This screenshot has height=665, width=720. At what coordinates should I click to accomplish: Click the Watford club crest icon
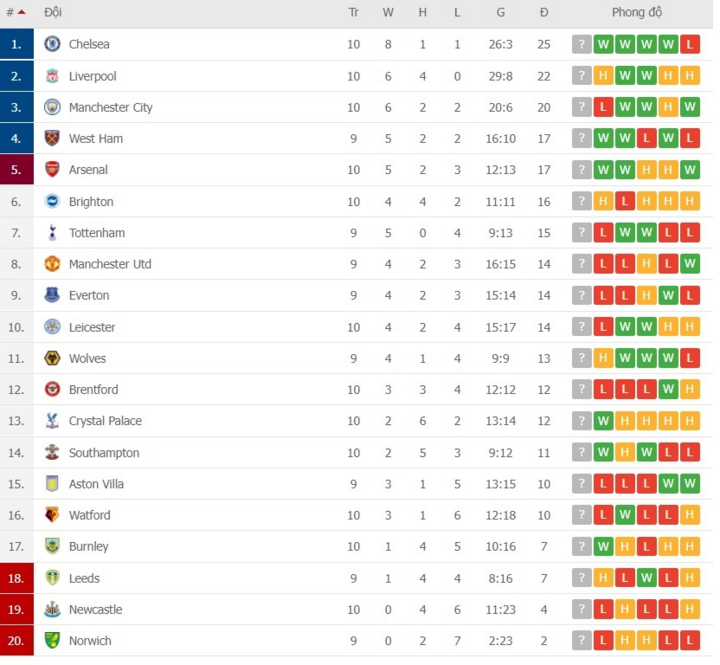52,515
